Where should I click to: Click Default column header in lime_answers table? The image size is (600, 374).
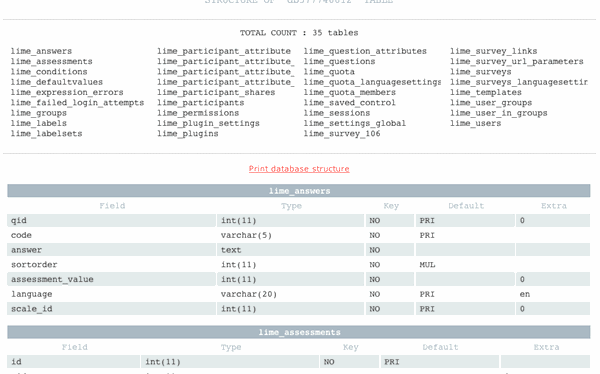[466, 206]
